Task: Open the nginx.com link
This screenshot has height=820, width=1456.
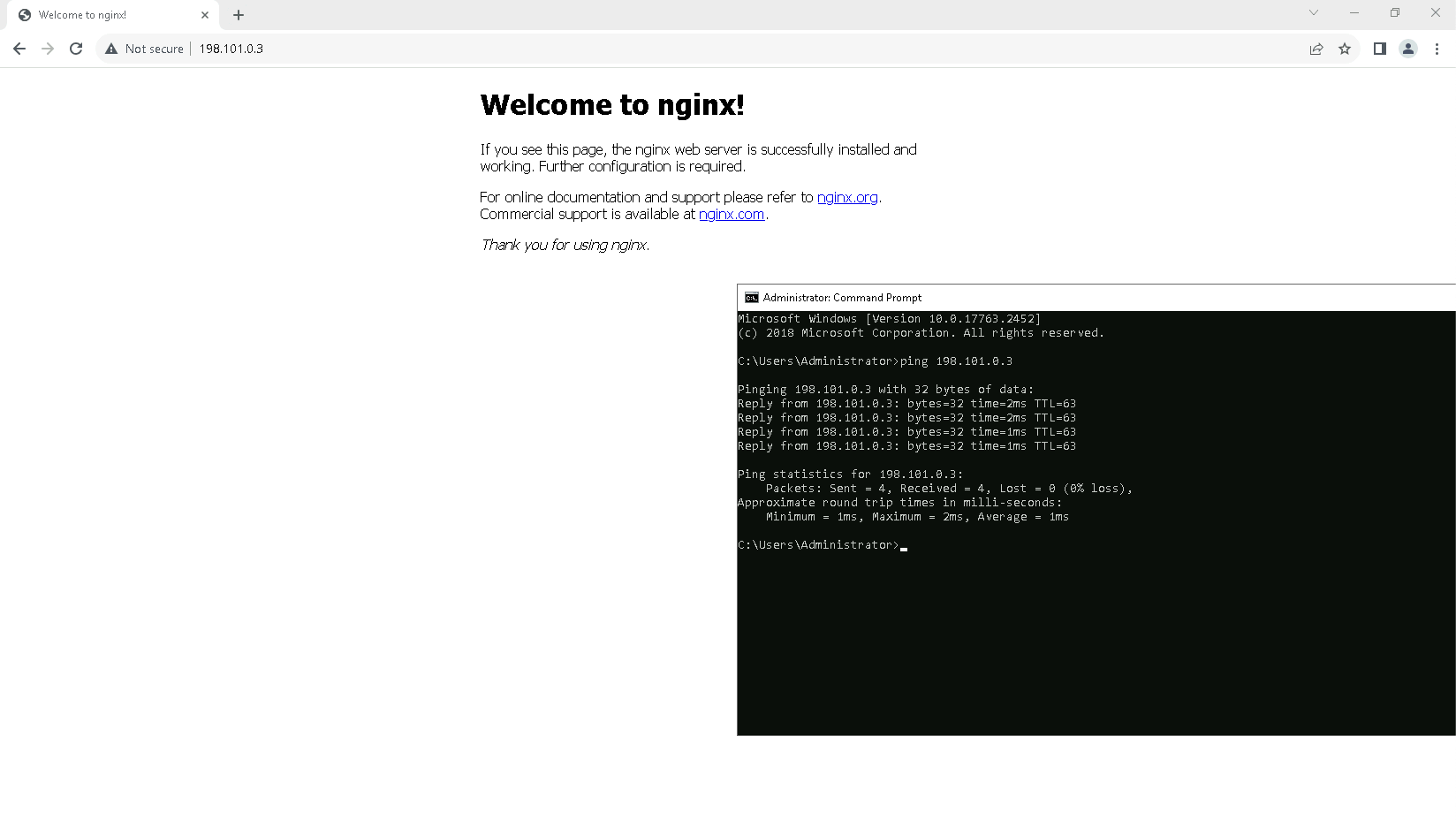Action: [x=731, y=214]
